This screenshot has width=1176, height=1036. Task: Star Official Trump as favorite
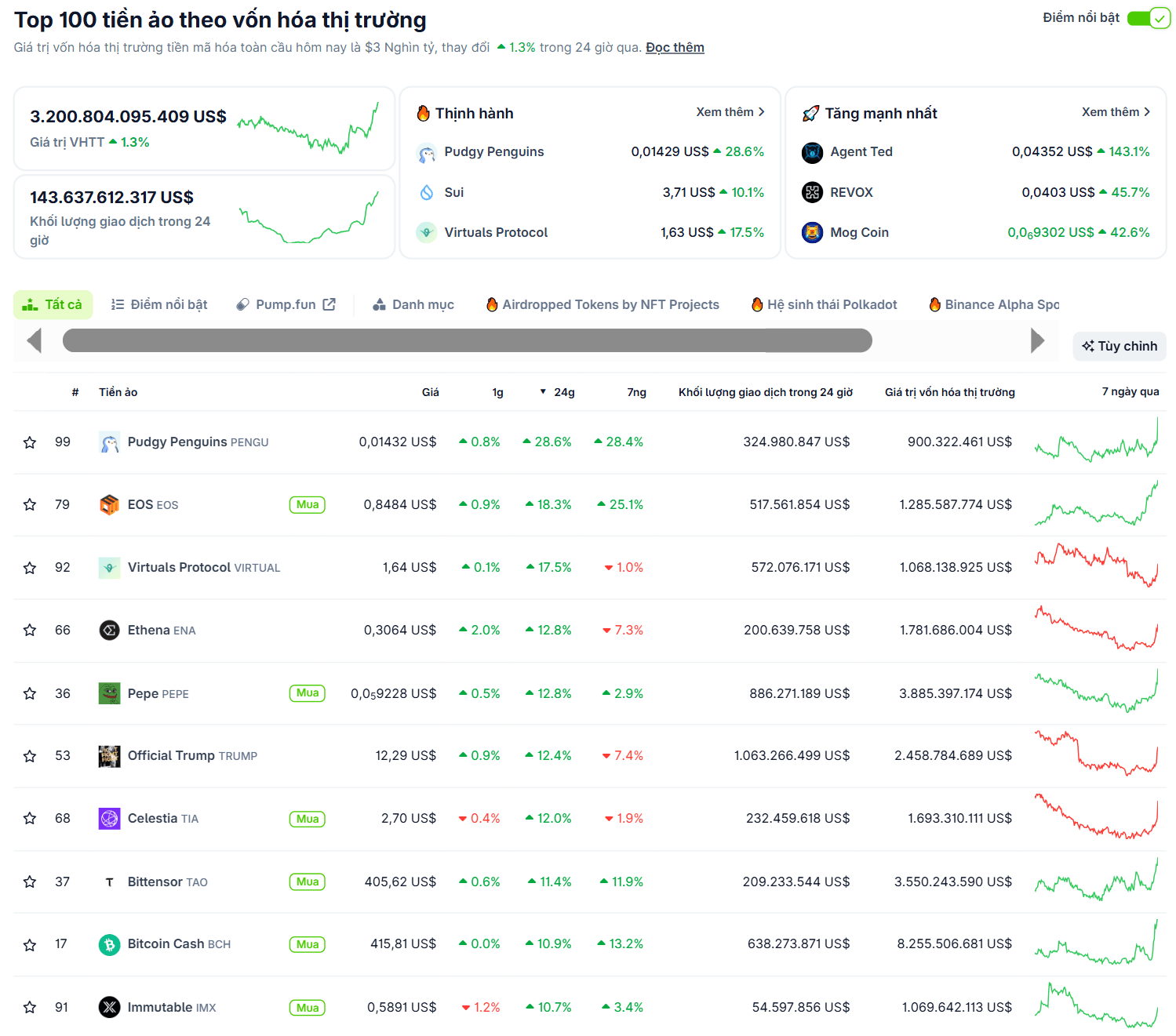[x=30, y=756]
